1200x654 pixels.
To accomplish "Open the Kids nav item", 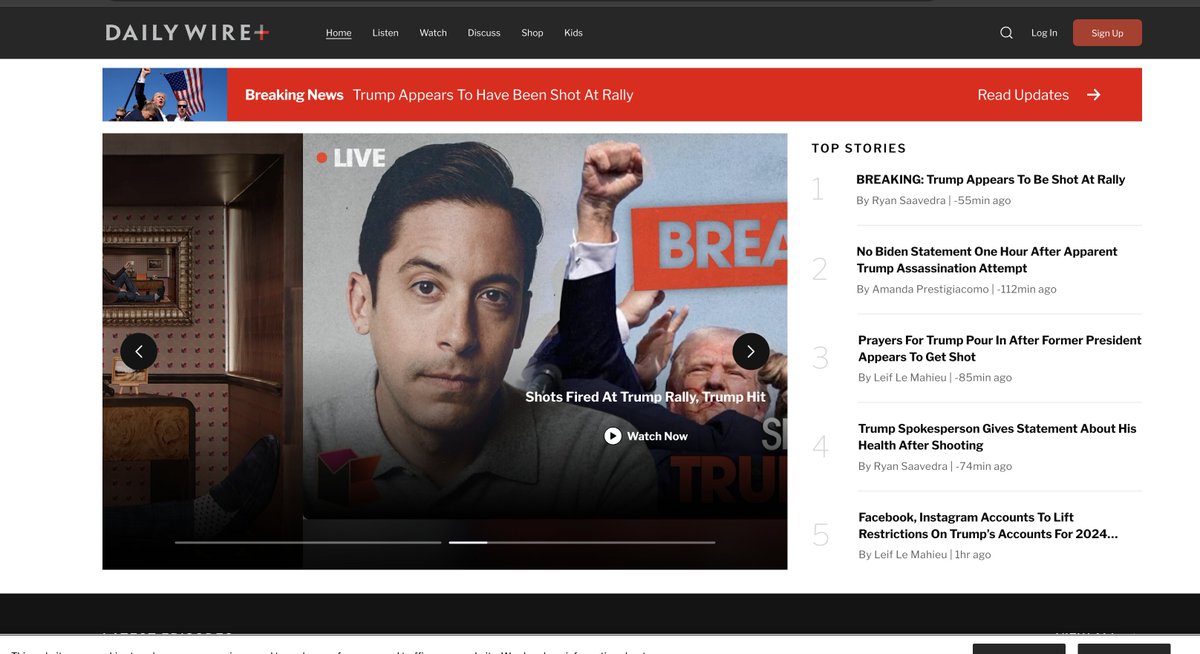I will (x=573, y=33).
